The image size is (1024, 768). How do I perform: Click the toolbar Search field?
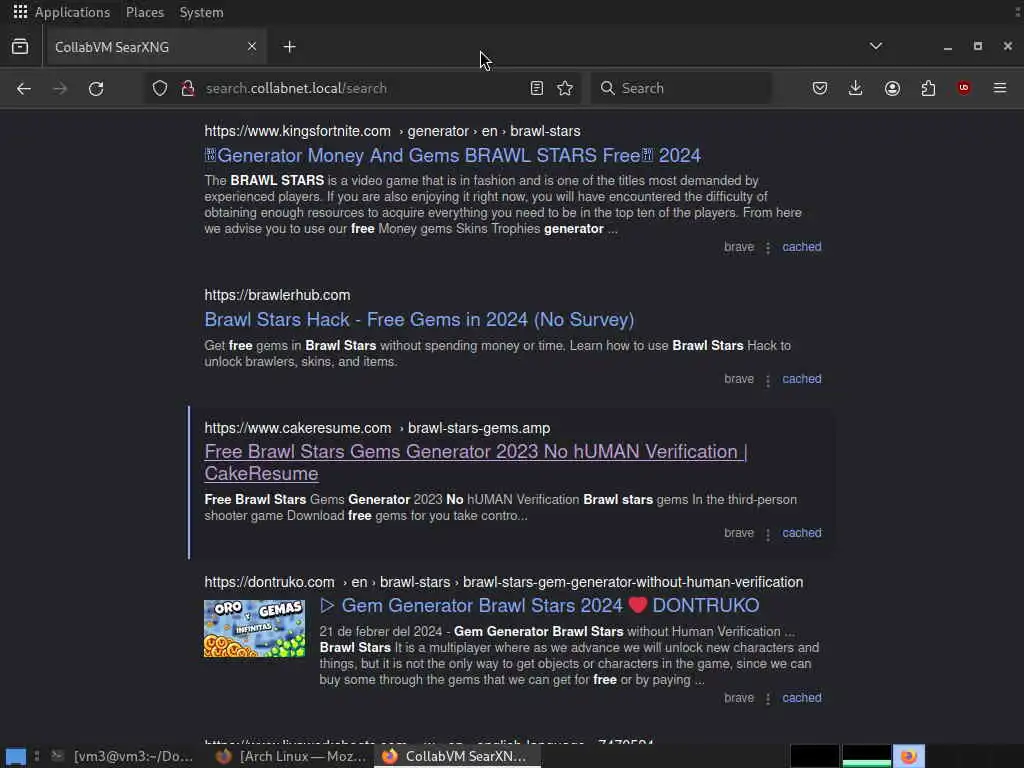click(681, 88)
